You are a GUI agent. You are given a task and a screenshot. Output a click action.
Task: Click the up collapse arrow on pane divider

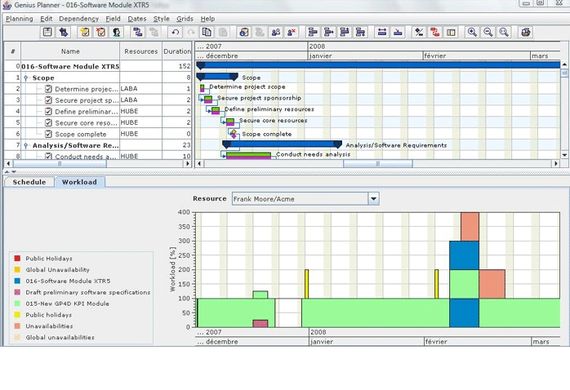click(x=7, y=172)
